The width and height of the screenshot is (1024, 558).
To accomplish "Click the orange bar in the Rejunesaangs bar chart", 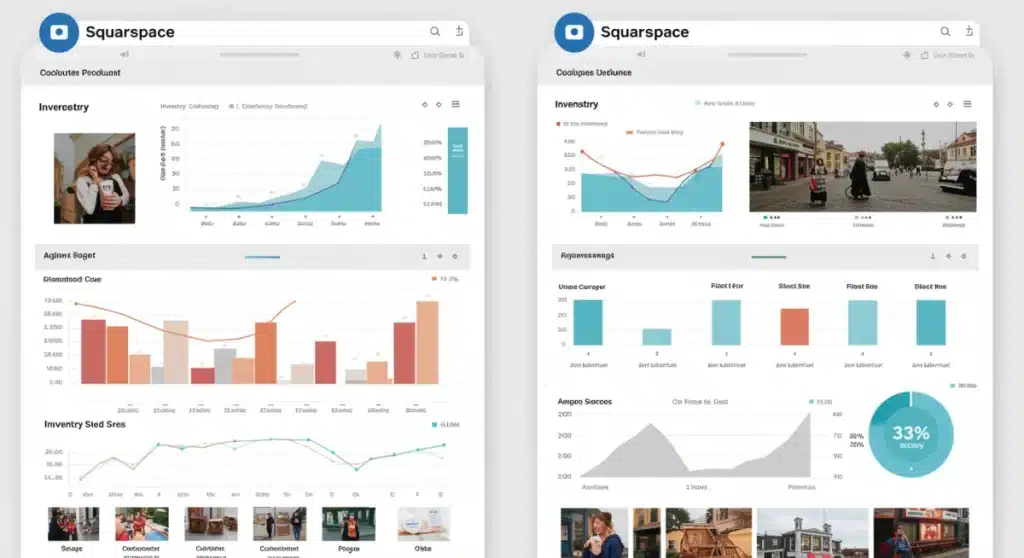I will (794, 327).
